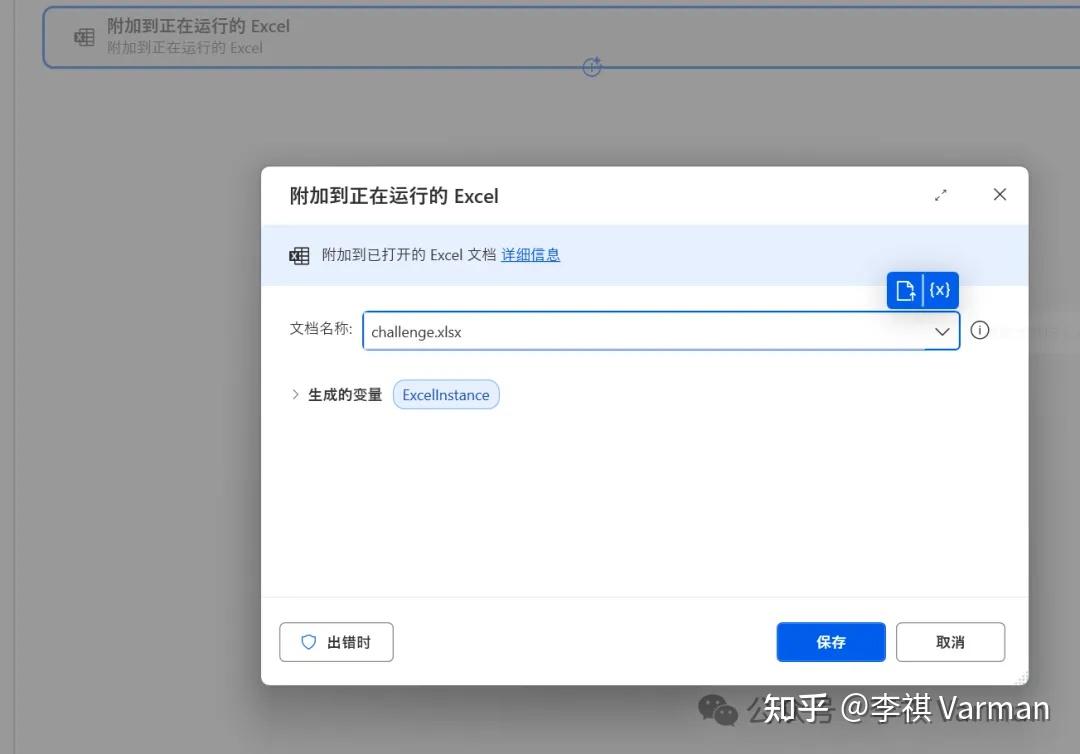Select the ExcelInstance variable pill
The width and height of the screenshot is (1080, 754).
pyautogui.click(x=446, y=395)
